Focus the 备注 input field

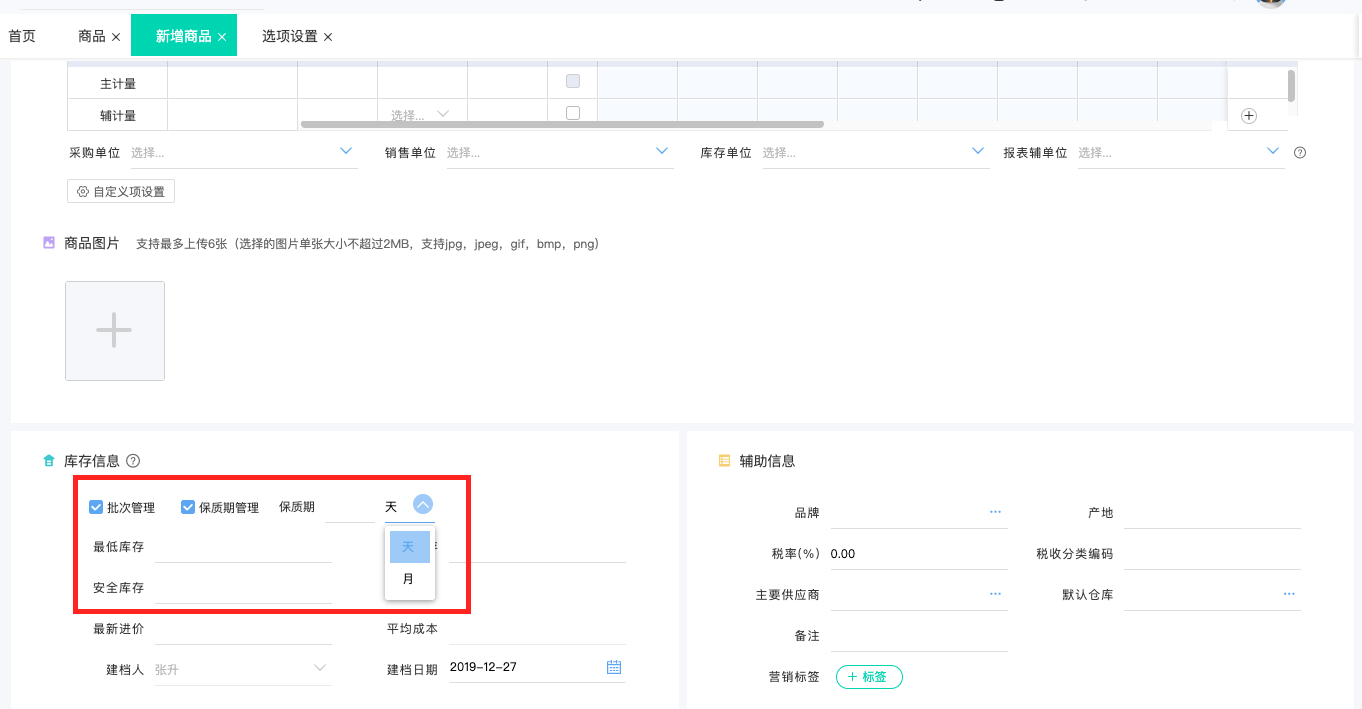[x=919, y=636]
